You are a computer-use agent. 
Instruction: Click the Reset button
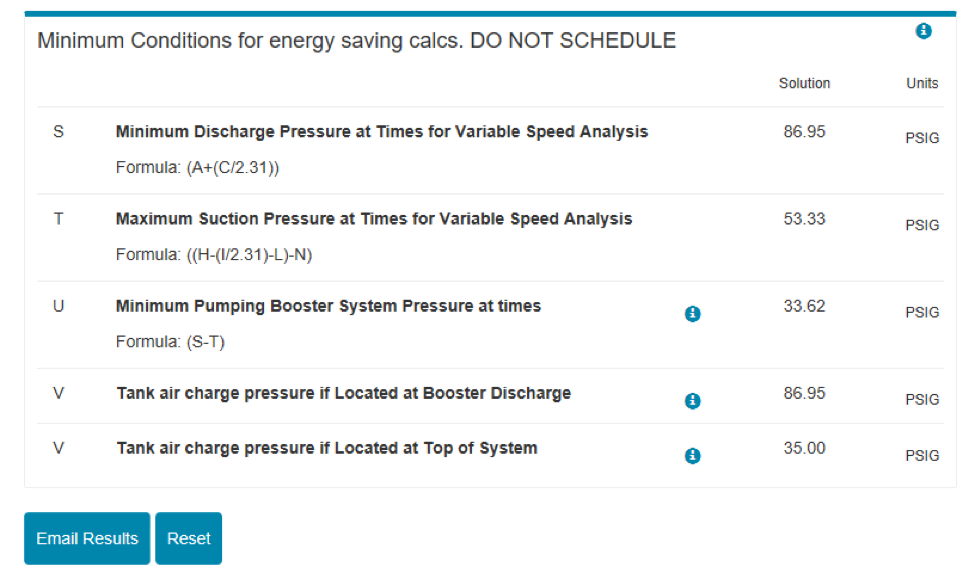click(x=189, y=538)
